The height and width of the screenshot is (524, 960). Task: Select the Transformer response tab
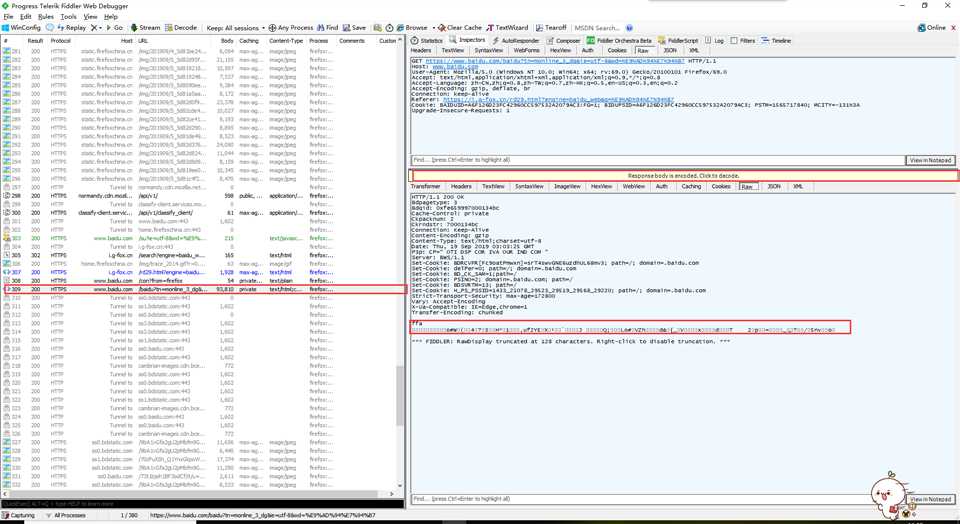click(x=426, y=186)
